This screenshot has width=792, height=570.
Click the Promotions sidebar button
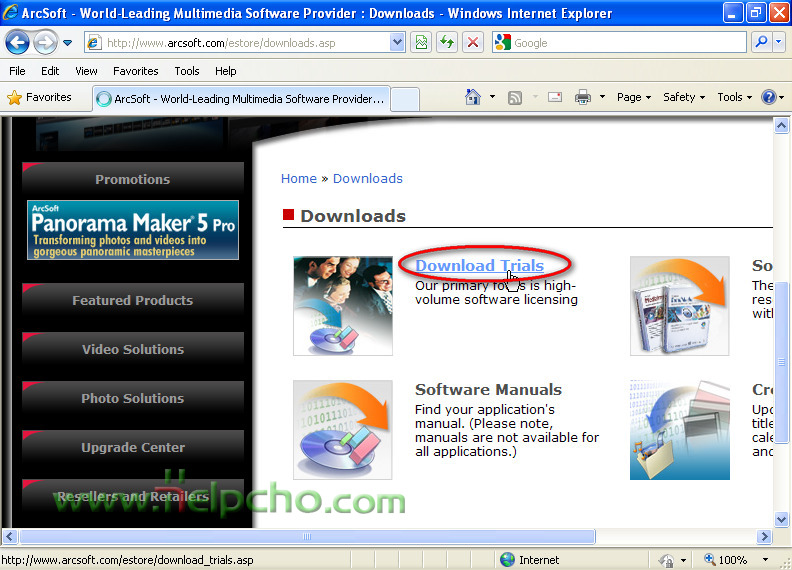point(133,180)
